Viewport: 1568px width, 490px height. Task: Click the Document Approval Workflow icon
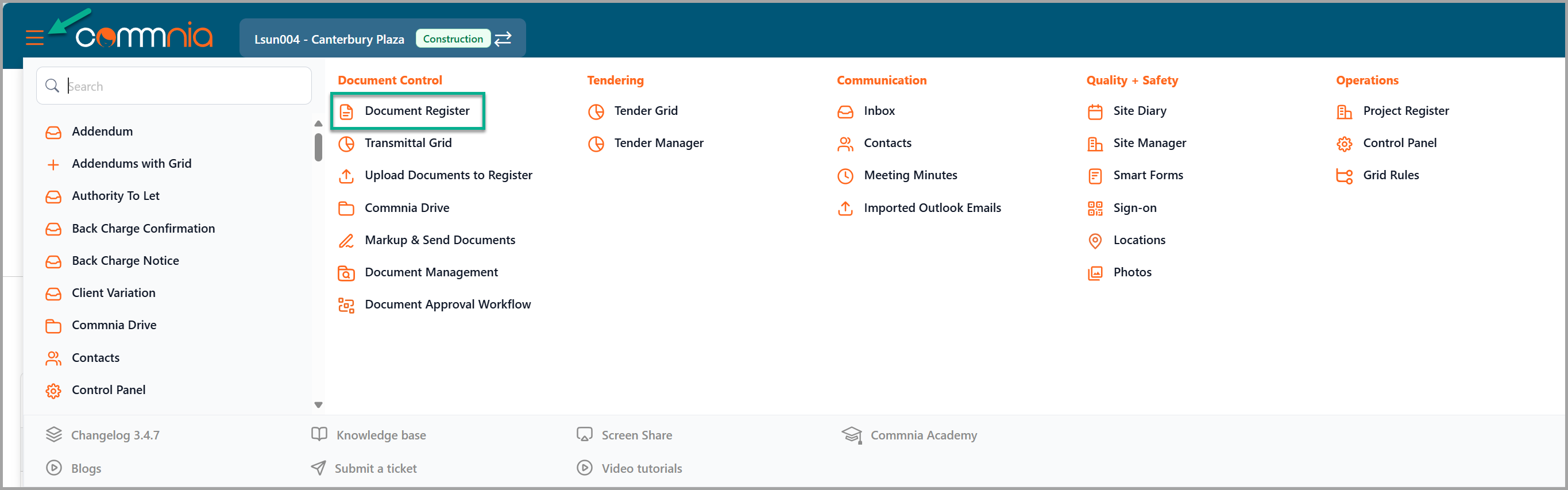[x=346, y=306]
